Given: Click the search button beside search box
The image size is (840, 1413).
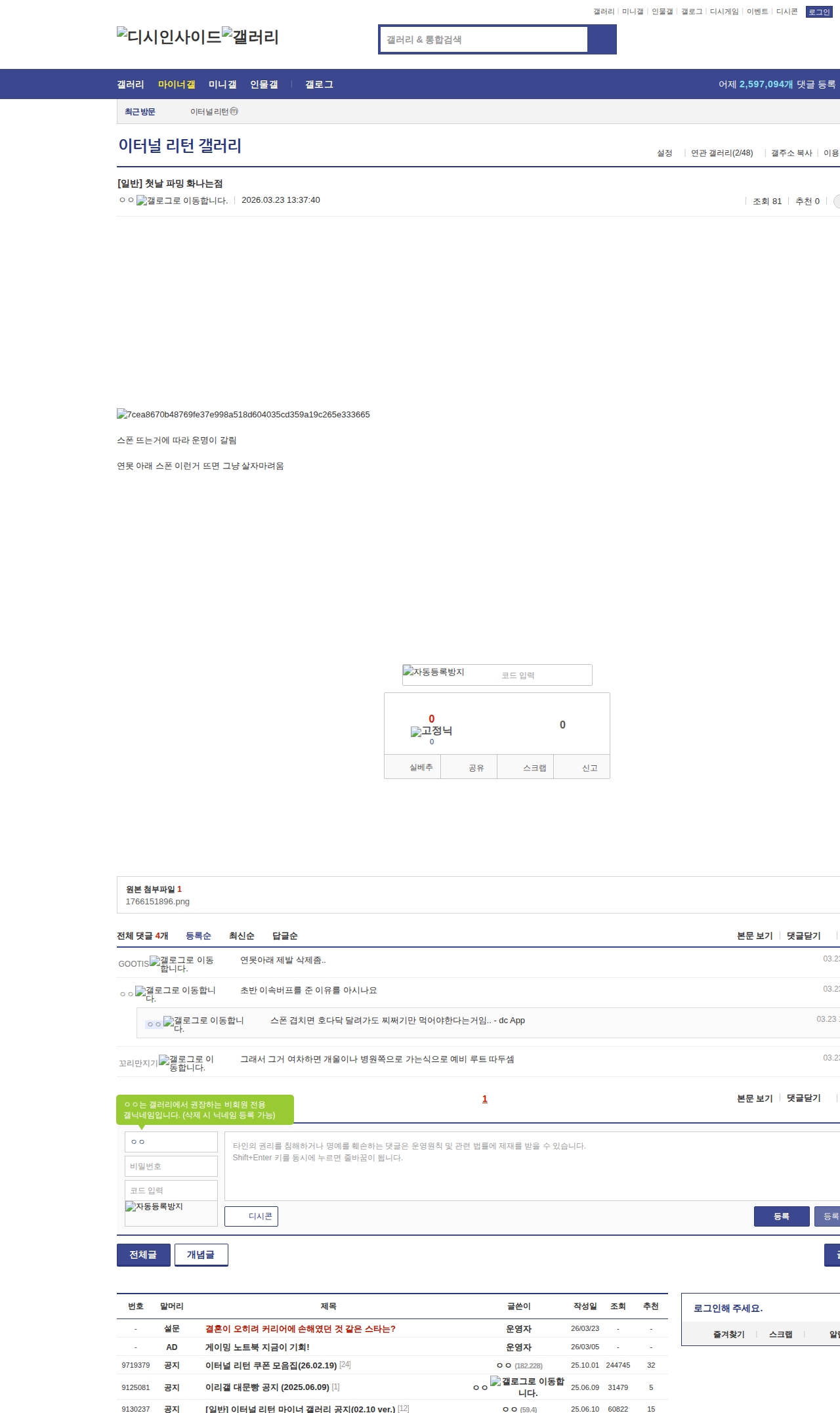Looking at the screenshot, I should pyautogui.click(x=602, y=39).
